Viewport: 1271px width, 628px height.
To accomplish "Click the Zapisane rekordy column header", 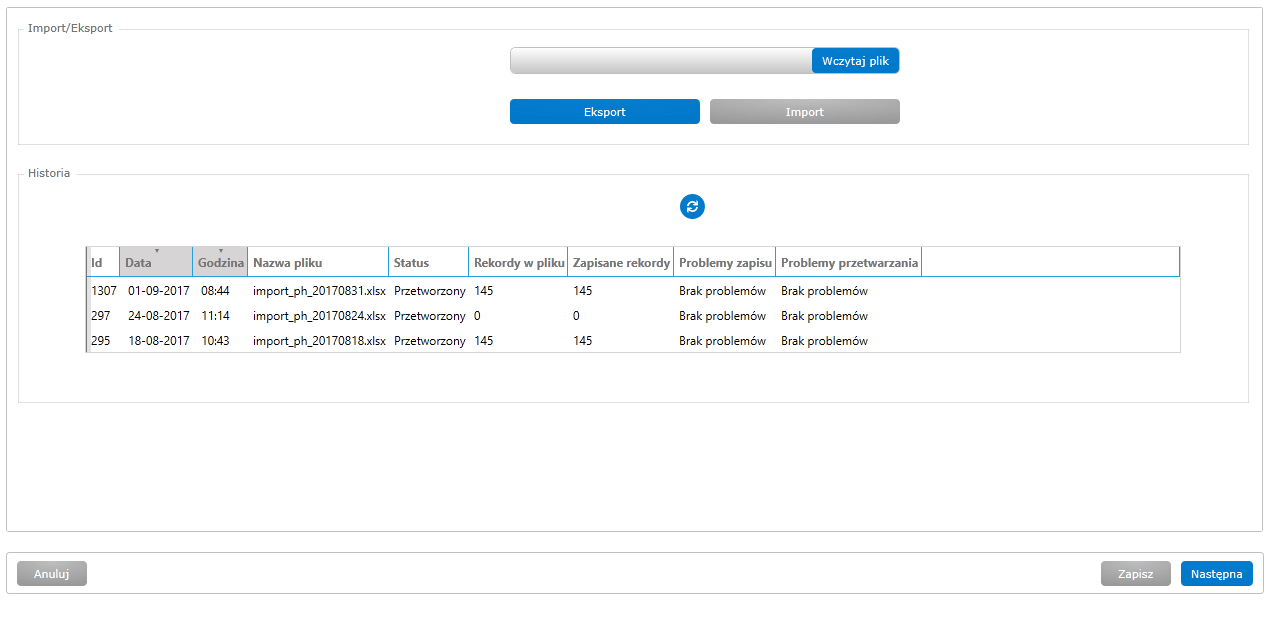I will coord(620,262).
